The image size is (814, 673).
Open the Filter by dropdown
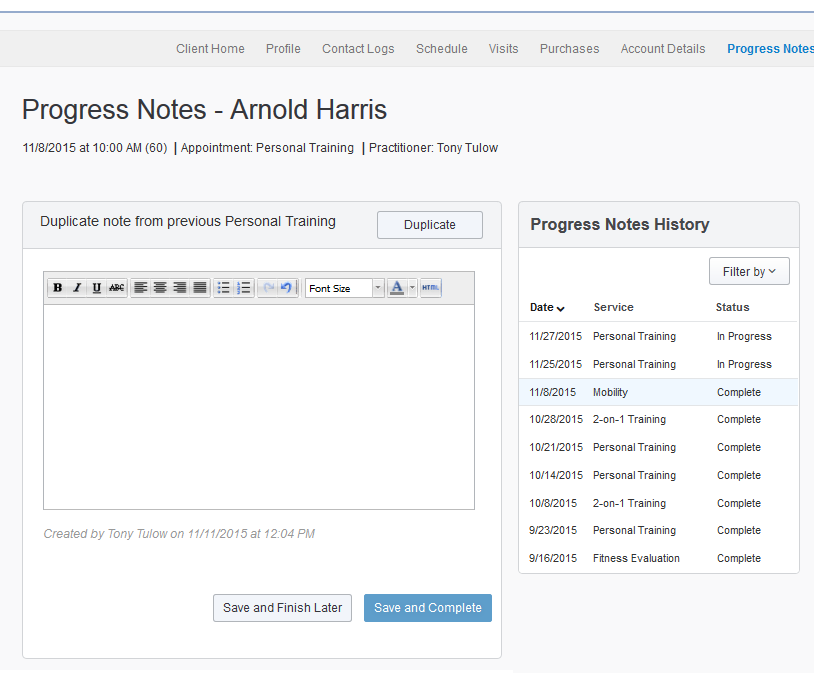[749, 271]
